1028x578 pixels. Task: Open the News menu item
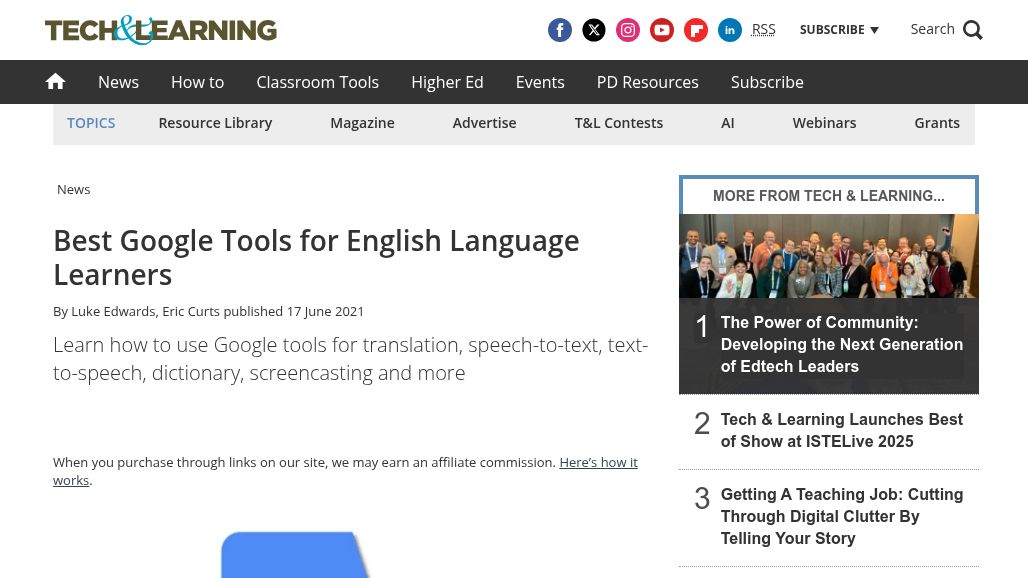(x=119, y=82)
